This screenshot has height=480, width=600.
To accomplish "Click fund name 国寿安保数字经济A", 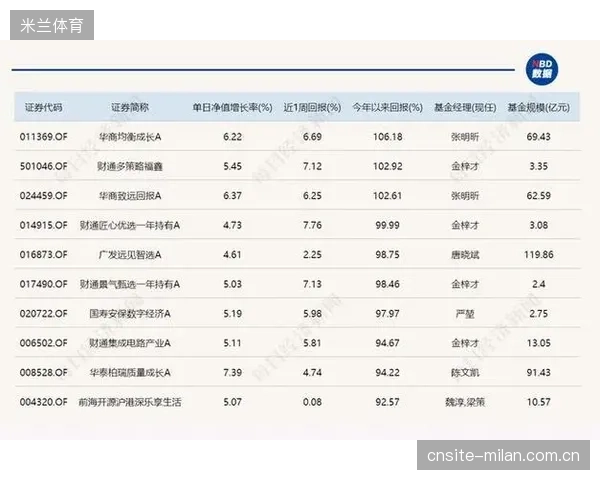I will point(130,313).
